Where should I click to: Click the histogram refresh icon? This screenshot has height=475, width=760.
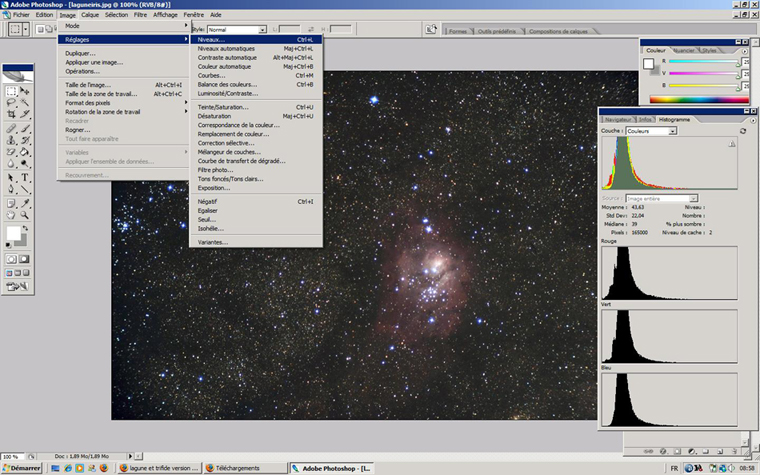click(x=742, y=131)
